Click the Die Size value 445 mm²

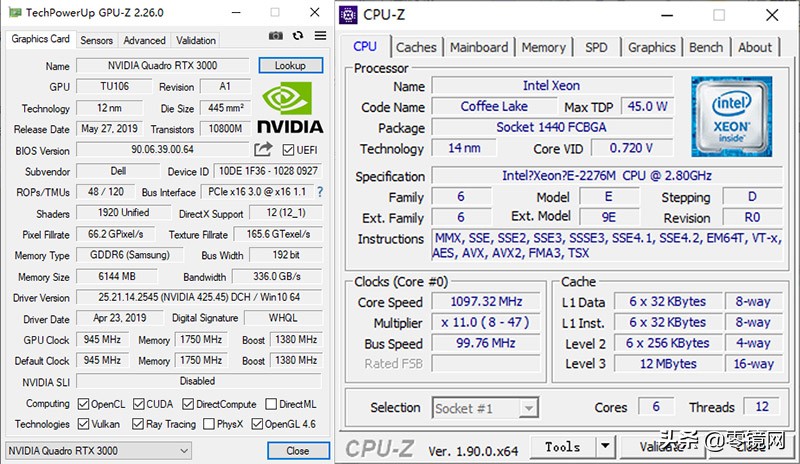pos(226,108)
